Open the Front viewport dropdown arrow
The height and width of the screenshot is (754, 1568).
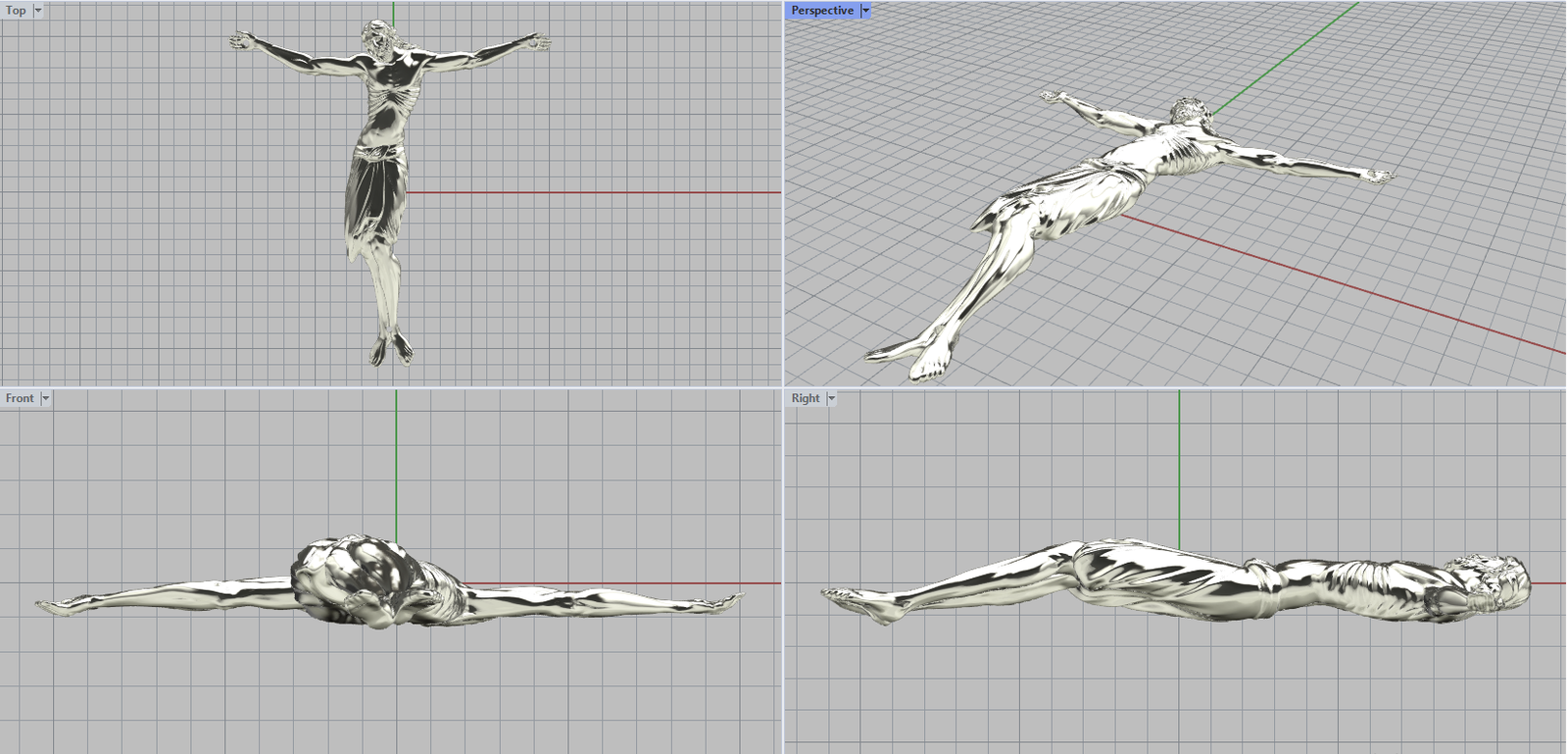tap(45, 398)
